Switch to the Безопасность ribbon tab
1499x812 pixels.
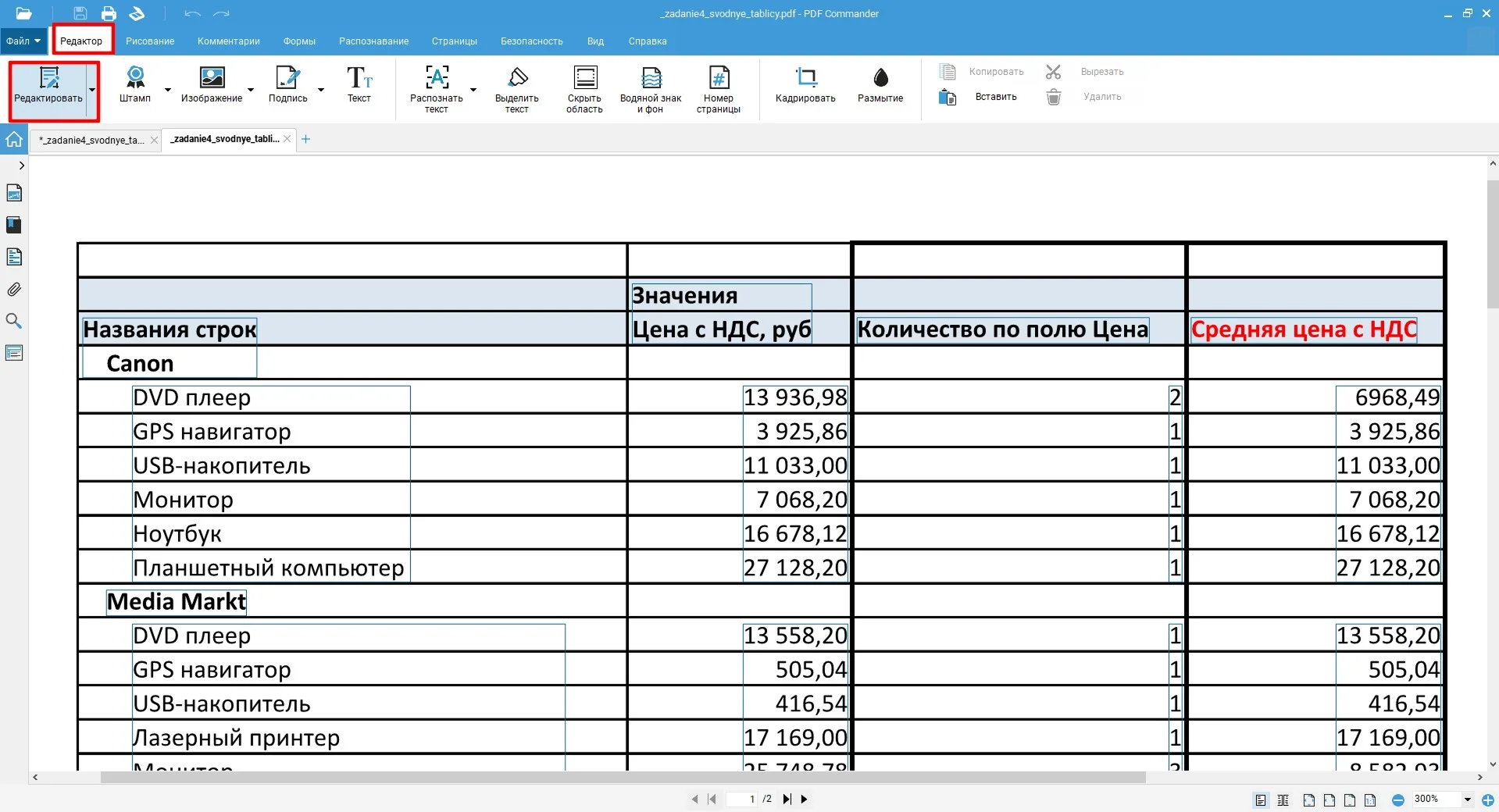tap(531, 41)
